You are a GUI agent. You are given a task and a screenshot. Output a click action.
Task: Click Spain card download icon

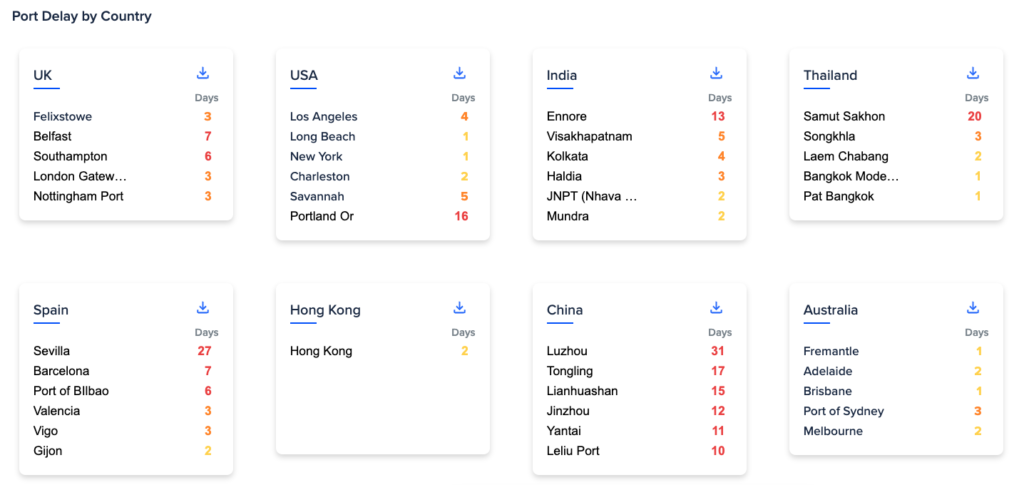tap(203, 308)
